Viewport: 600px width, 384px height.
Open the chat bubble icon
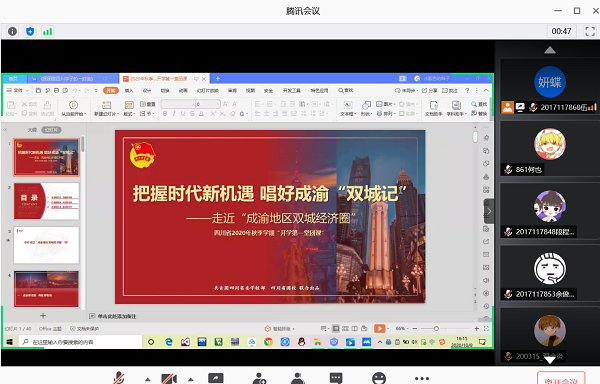click(x=336, y=379)
